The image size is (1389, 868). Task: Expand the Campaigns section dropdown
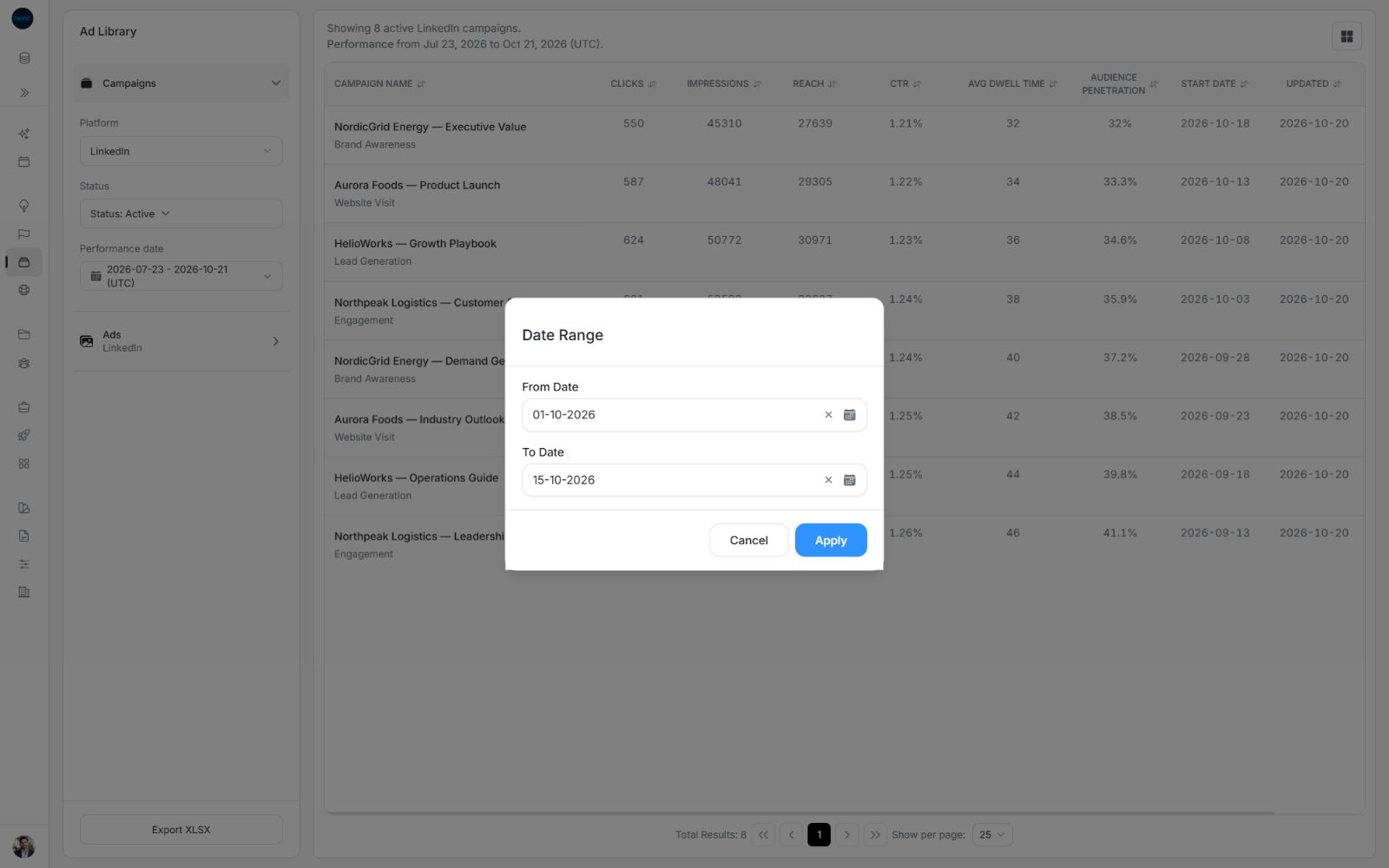point(181,83)
